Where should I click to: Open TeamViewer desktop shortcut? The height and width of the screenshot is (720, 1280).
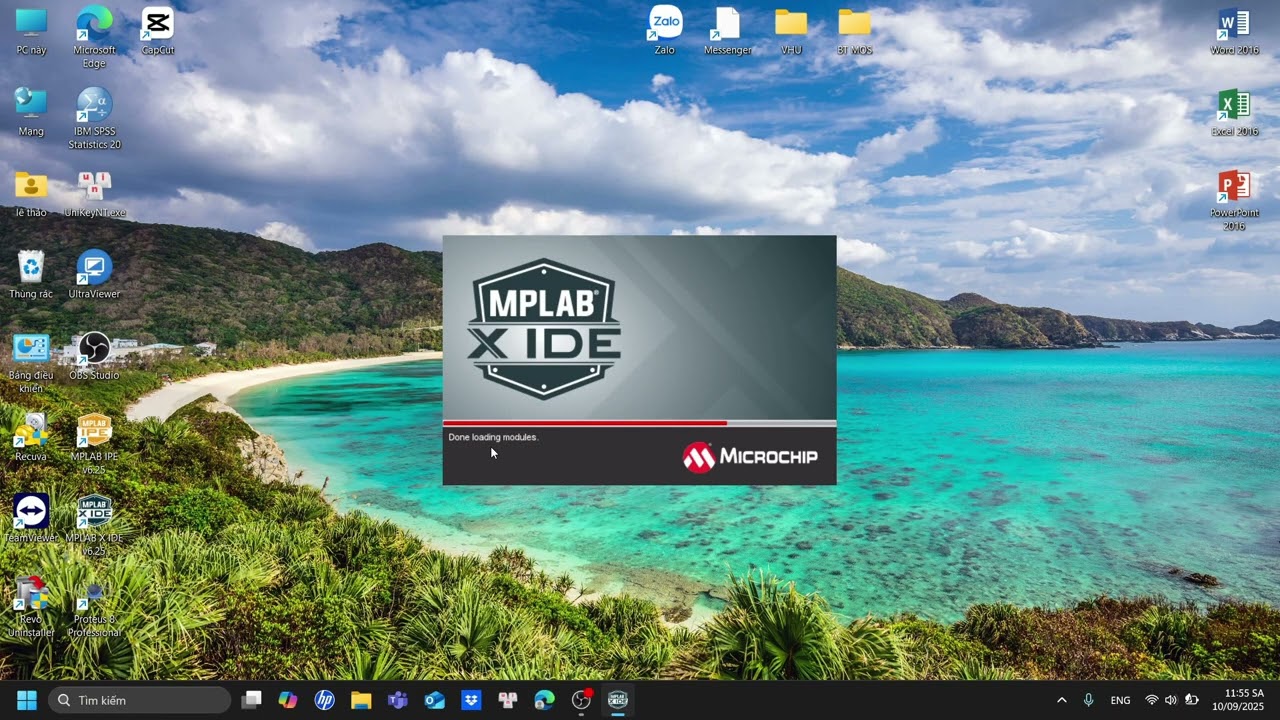click(x=31, y=519)
